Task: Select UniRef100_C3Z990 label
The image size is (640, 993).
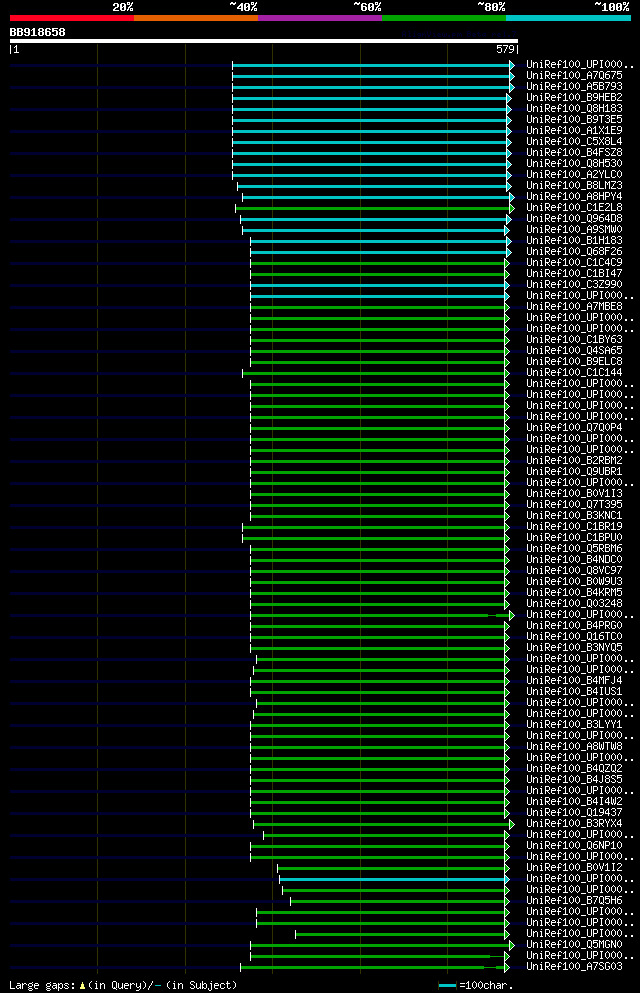Action: 574,285
